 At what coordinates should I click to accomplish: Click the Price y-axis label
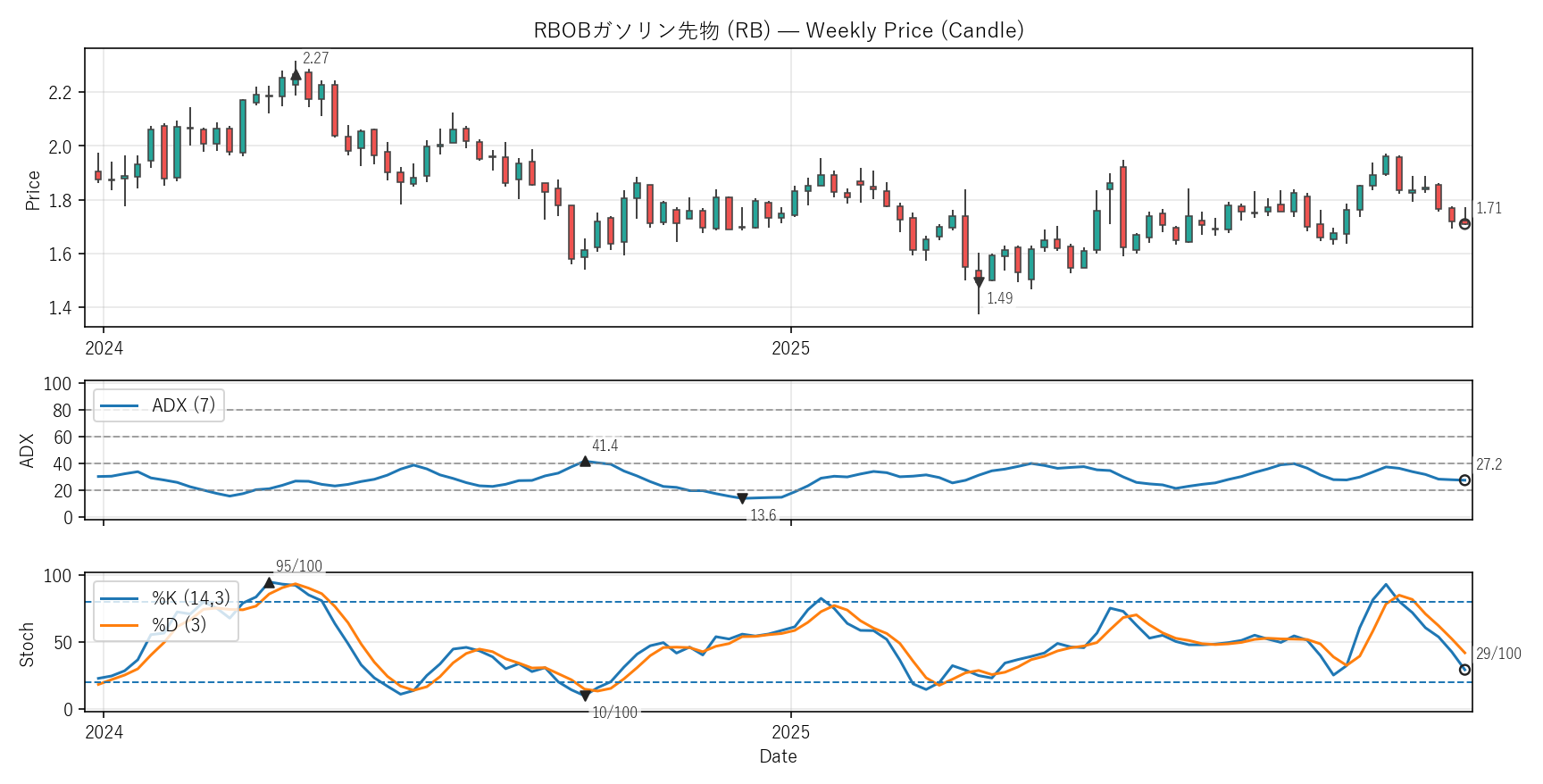click(33, 190)
